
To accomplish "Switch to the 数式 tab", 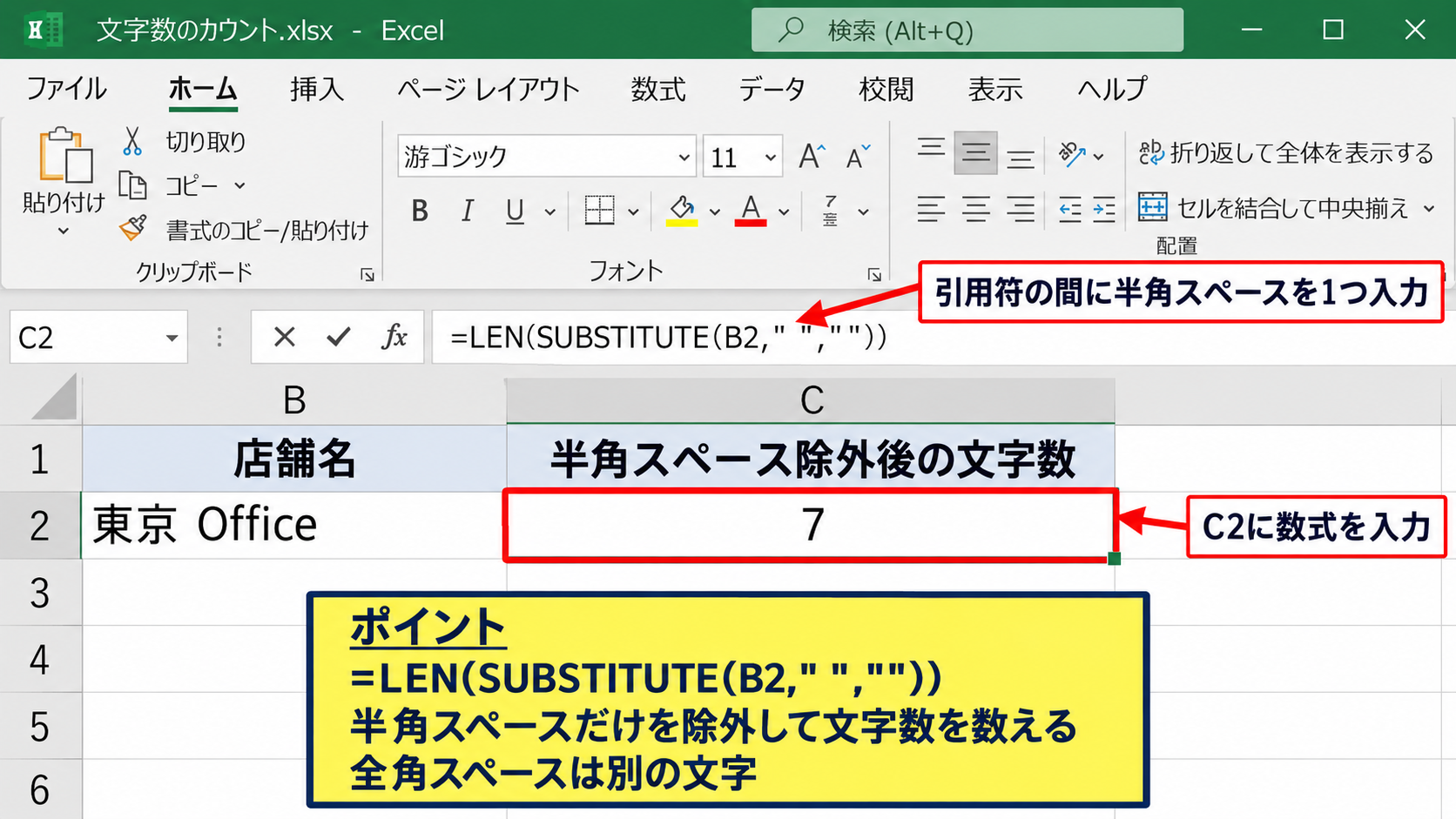I will point(658,89).
